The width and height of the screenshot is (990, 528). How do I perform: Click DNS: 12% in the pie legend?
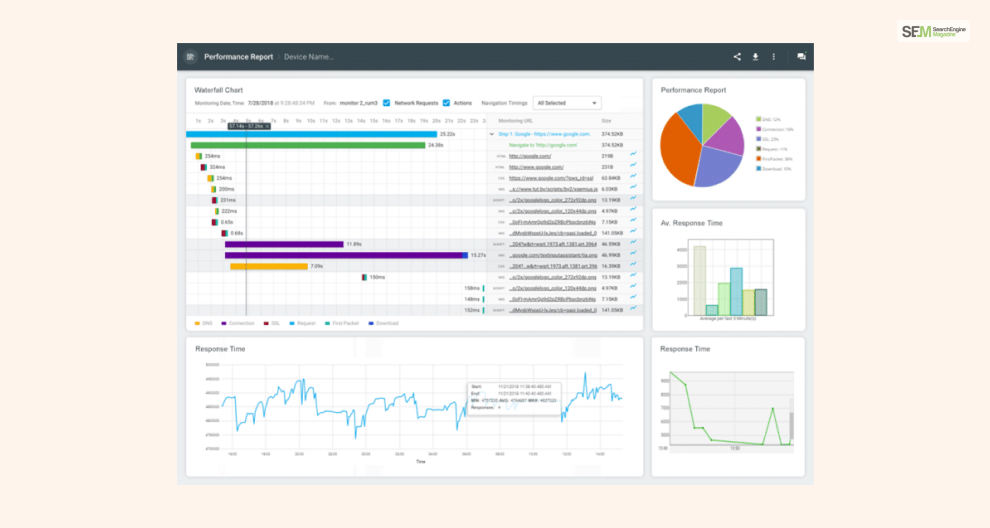pyautogui.click(x=768, y=119)
